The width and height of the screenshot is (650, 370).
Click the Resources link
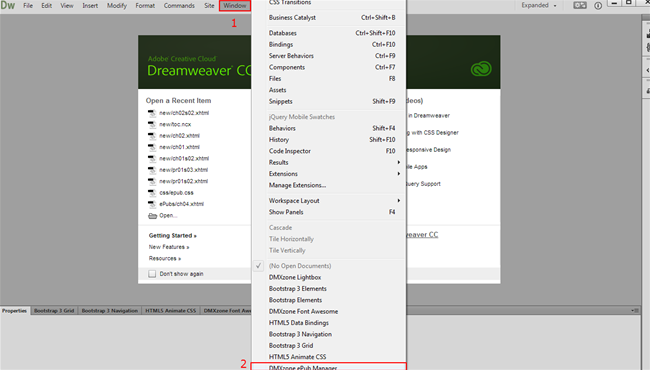165,258
